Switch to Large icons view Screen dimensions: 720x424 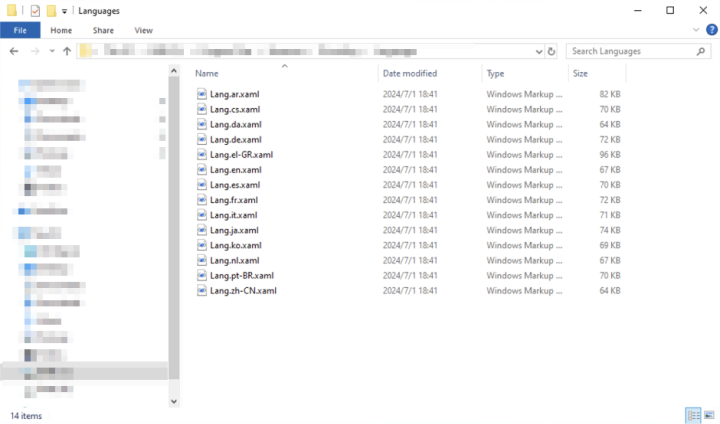click(x=708, y=414)
